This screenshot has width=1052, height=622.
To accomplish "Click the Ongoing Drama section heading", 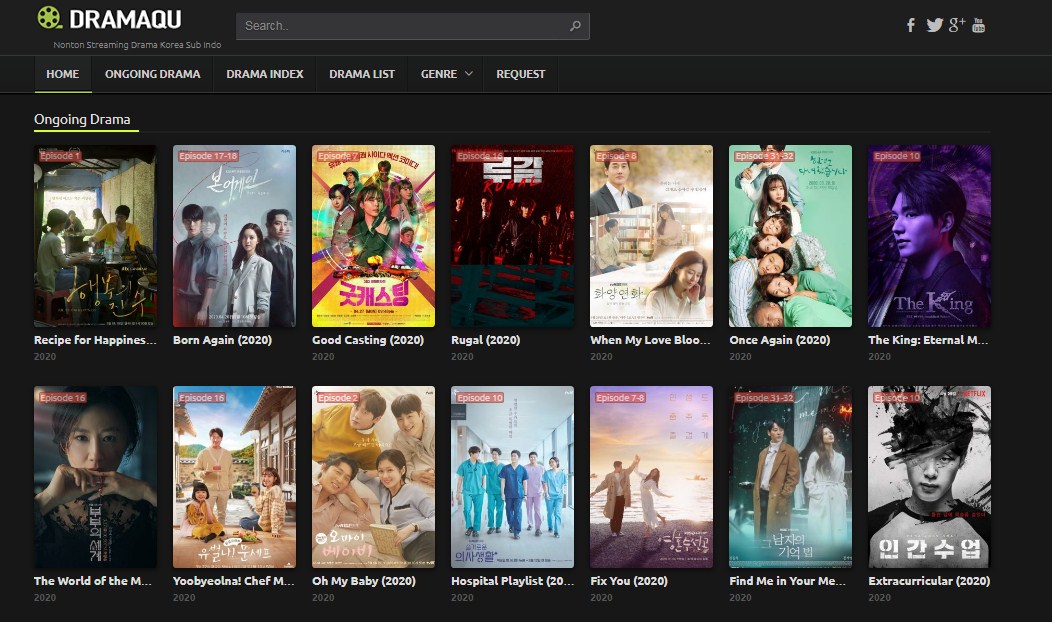I will 82,119.
